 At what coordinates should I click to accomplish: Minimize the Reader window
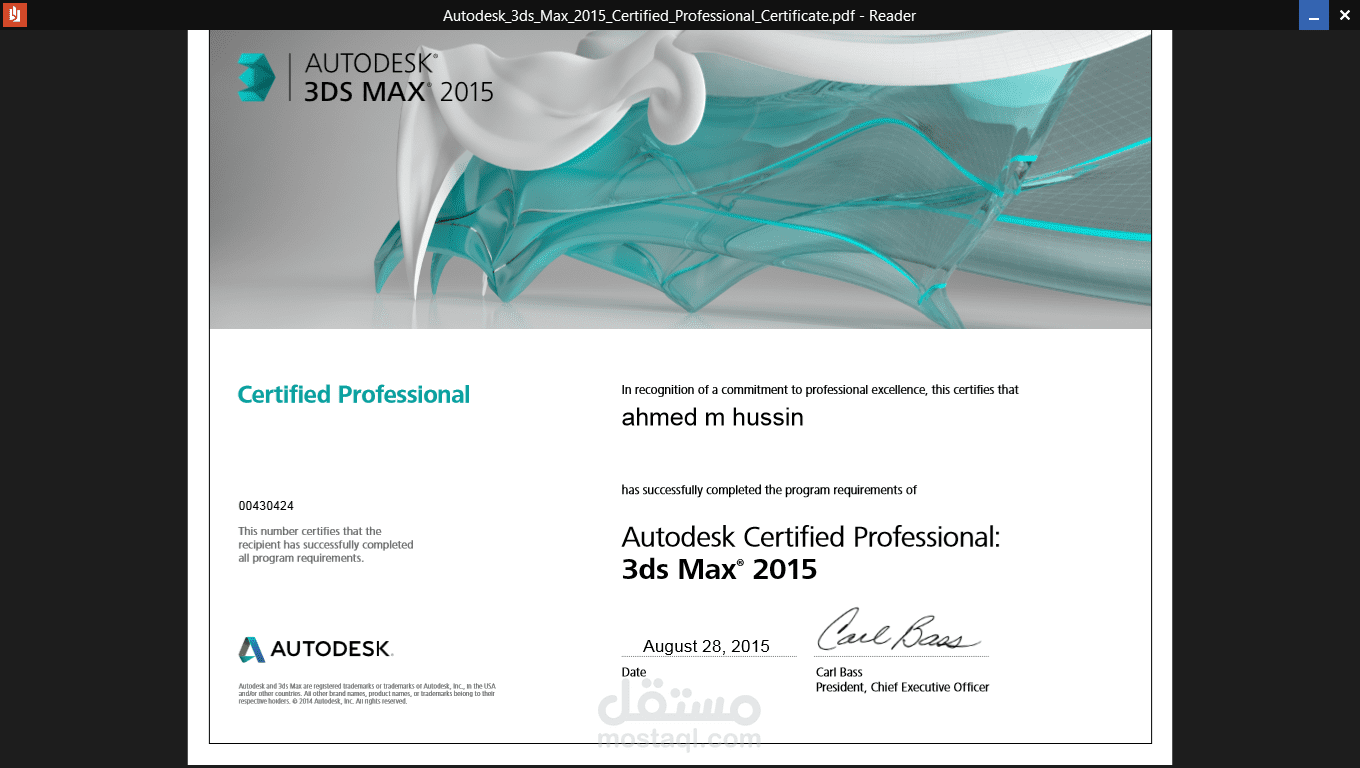tap(1313, 15)
